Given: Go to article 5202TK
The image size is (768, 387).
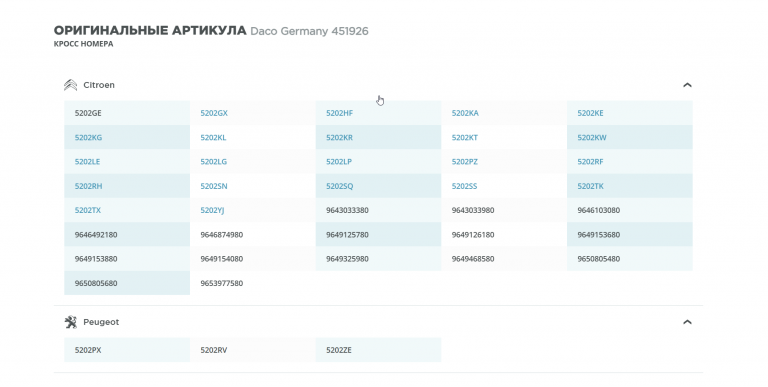Looking at the screenshot, I should click(x=590, y=186).
